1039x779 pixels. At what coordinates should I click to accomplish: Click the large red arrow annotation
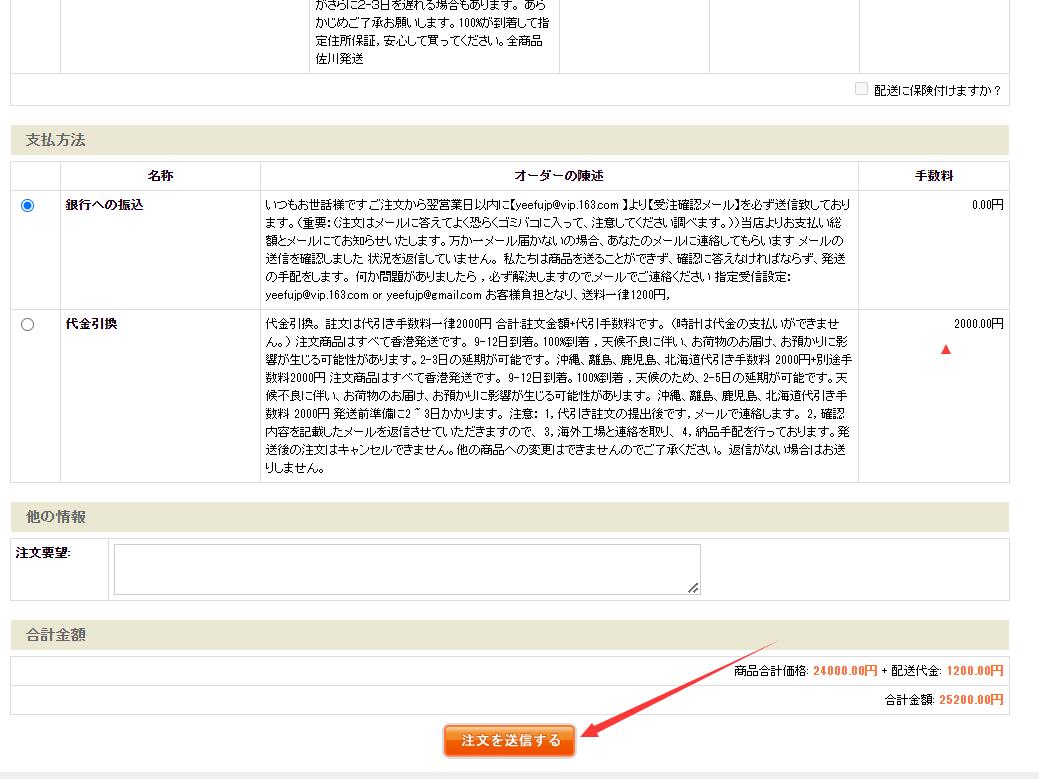click(x=680, y=690)
